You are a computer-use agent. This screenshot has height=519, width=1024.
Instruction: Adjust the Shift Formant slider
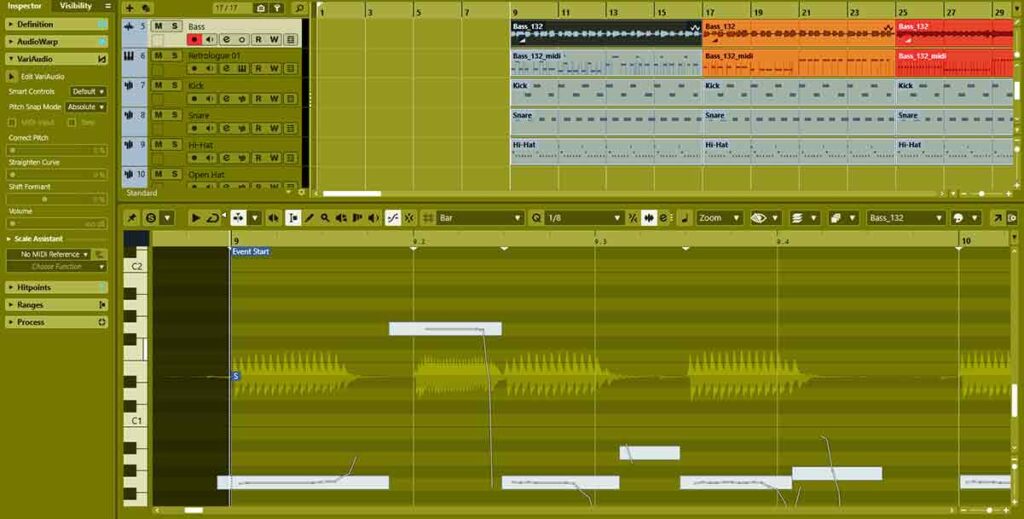point(57,199)
